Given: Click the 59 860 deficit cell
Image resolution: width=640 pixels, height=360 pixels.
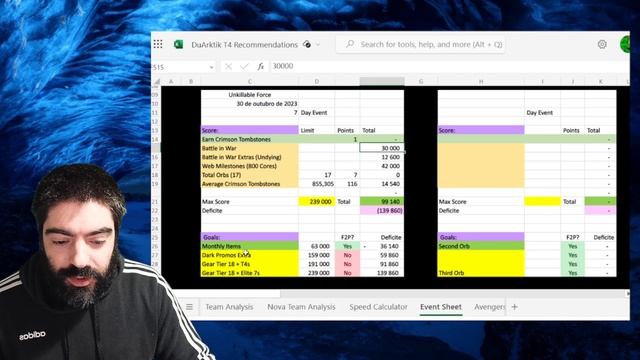Looking at the screenshot, I should tap(382, 255).
